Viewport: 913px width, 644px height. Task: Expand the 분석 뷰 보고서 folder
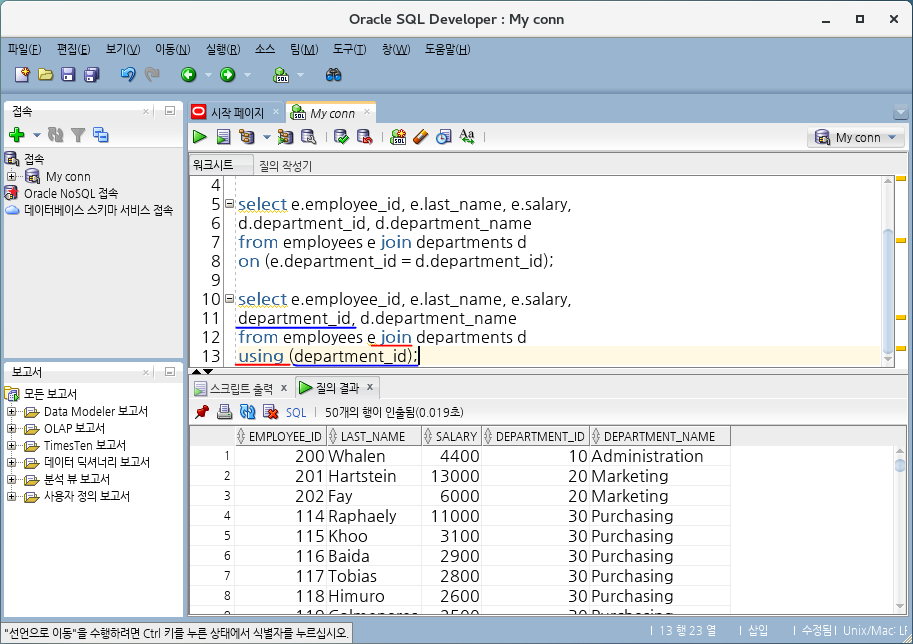coord(12,479)
